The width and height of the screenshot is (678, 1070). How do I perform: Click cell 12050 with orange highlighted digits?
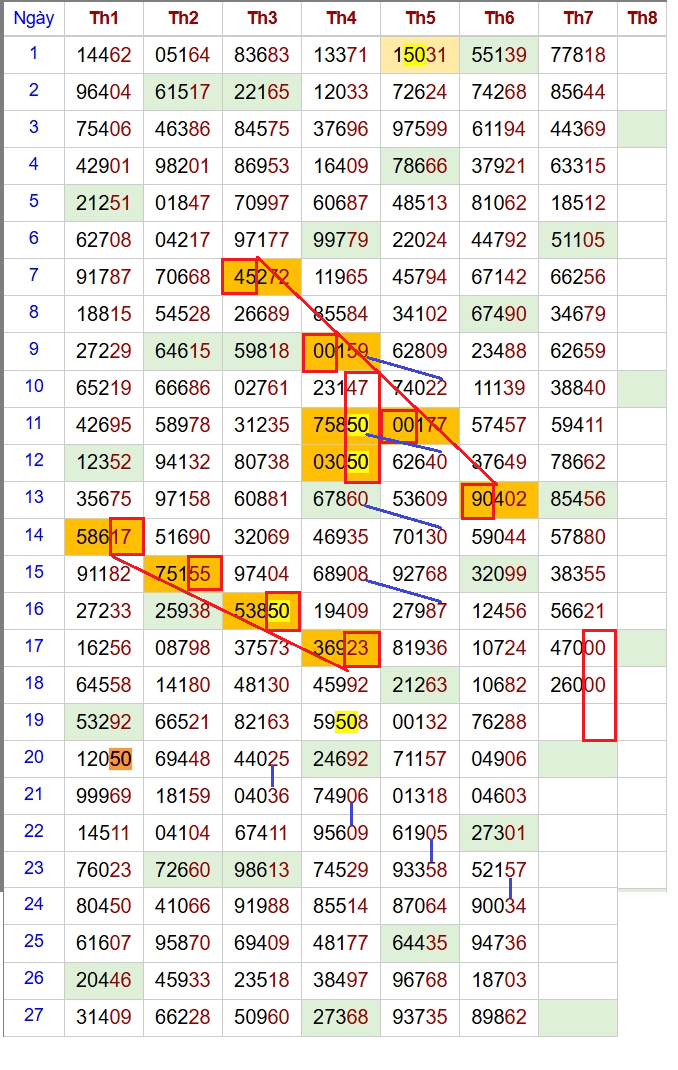point(104,759)
